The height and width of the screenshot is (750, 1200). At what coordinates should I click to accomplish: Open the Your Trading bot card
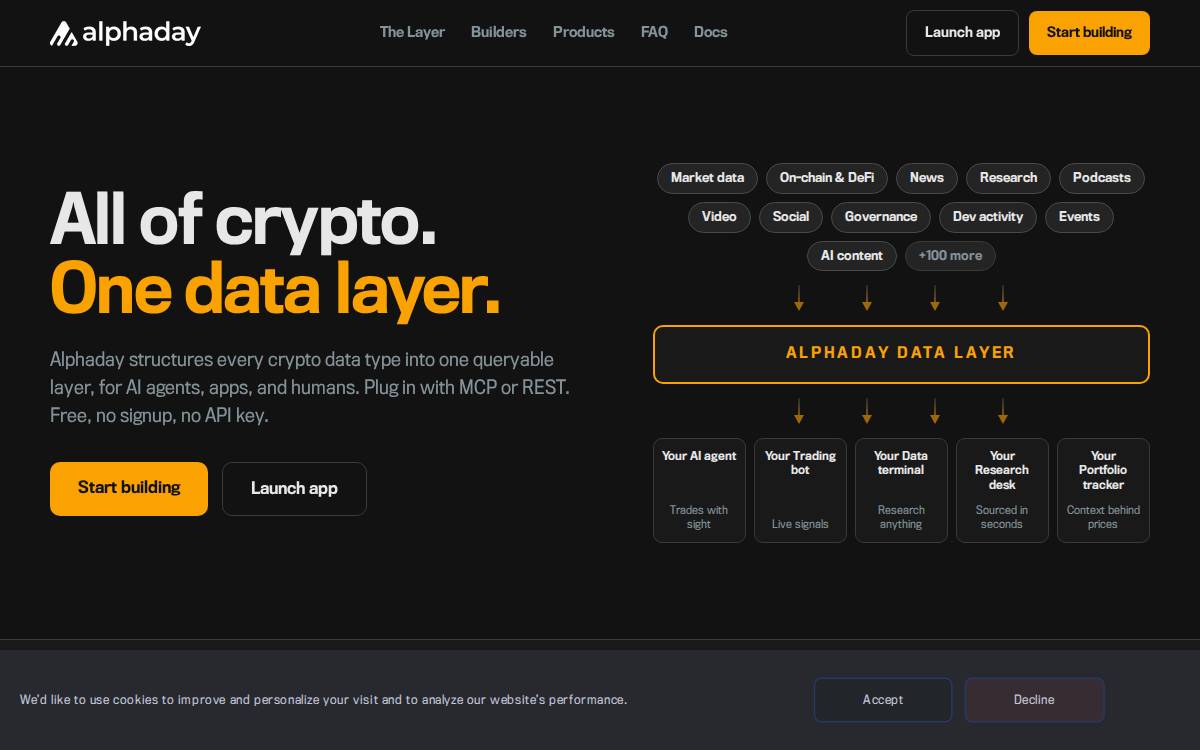pos(800,491)
